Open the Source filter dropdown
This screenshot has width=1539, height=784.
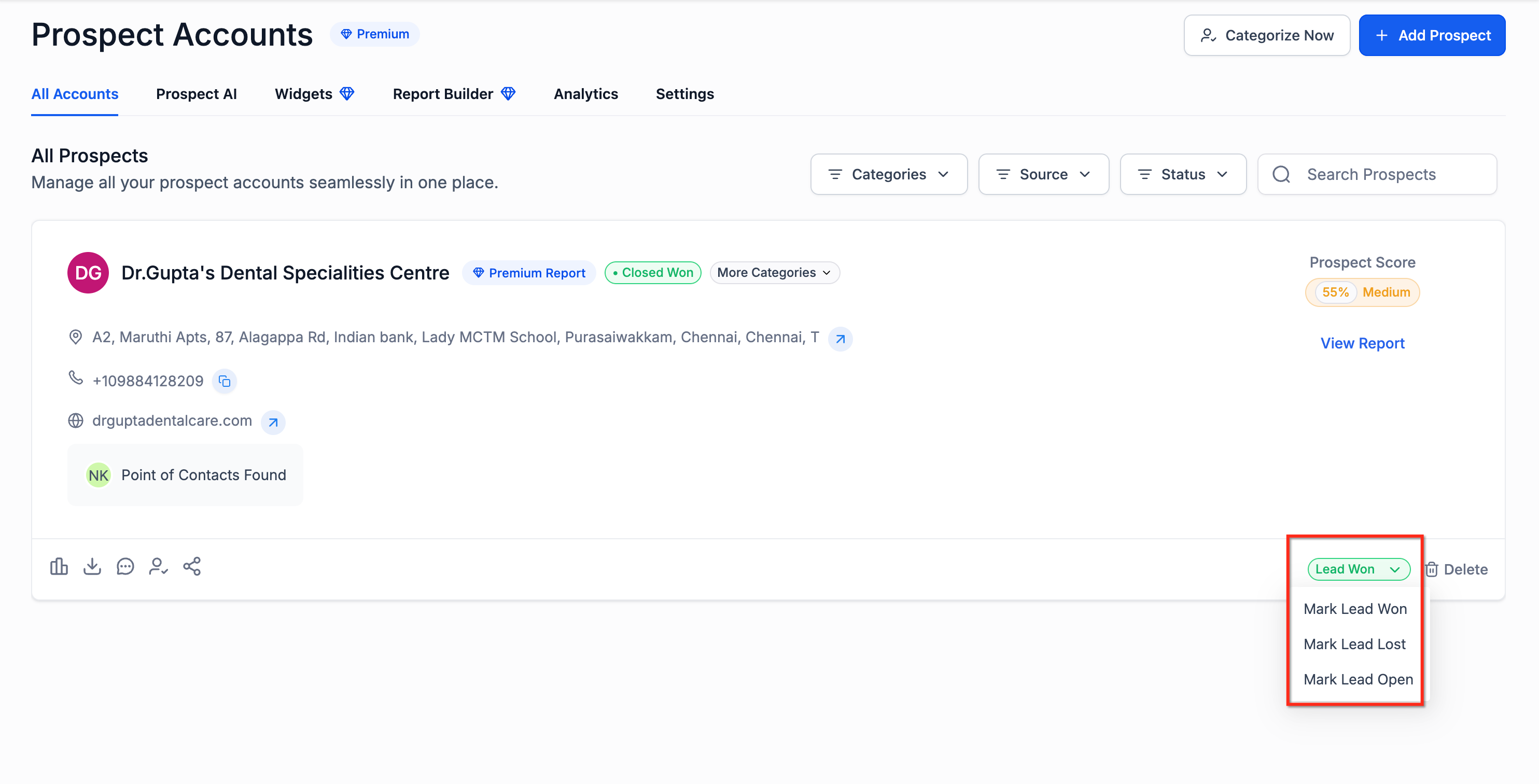(1043, 175)
